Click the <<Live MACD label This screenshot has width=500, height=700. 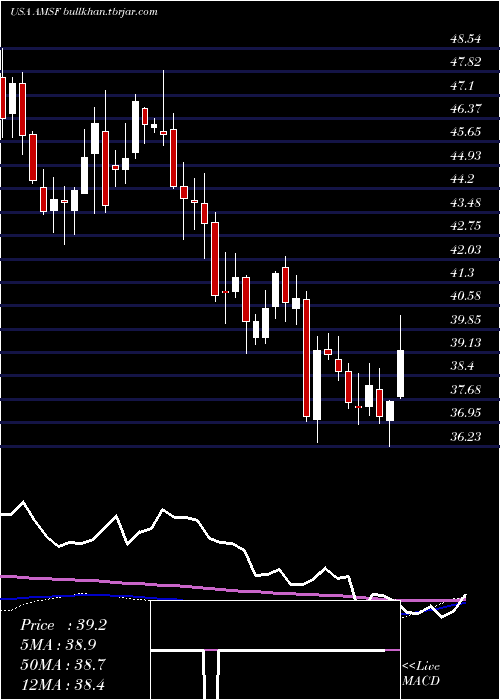coord(421,673)
